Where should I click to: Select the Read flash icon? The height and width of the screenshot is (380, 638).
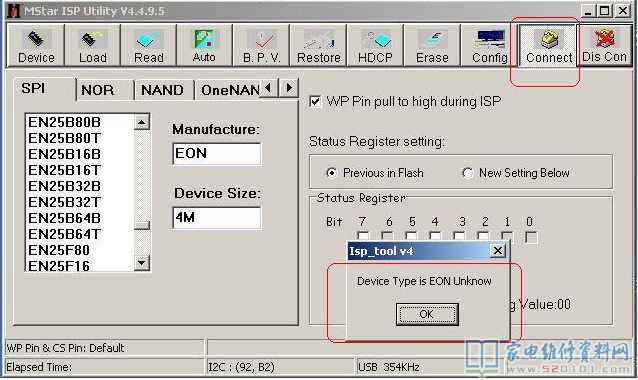[x=149, y=45]
